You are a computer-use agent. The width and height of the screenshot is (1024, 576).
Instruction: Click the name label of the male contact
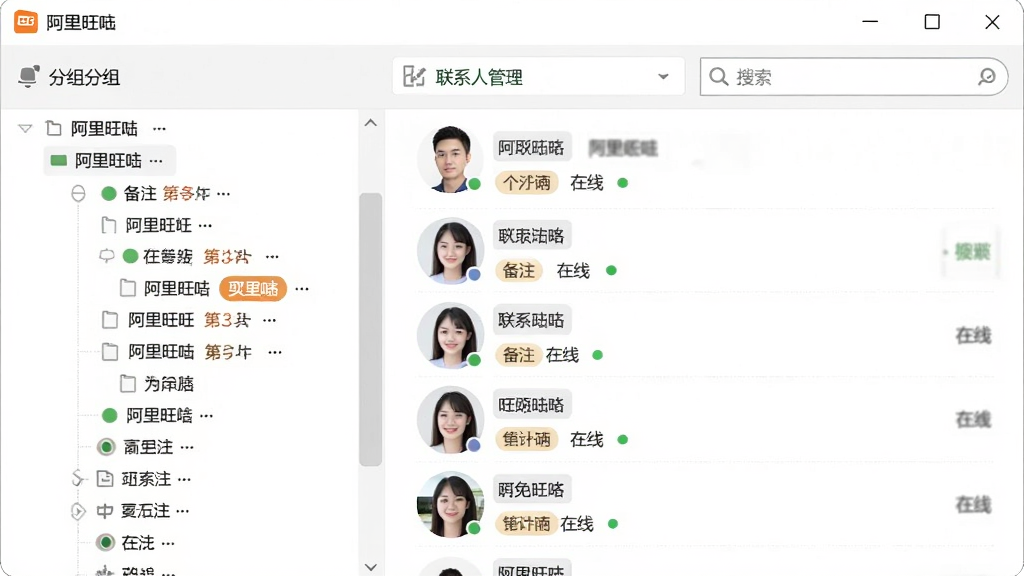532,148
